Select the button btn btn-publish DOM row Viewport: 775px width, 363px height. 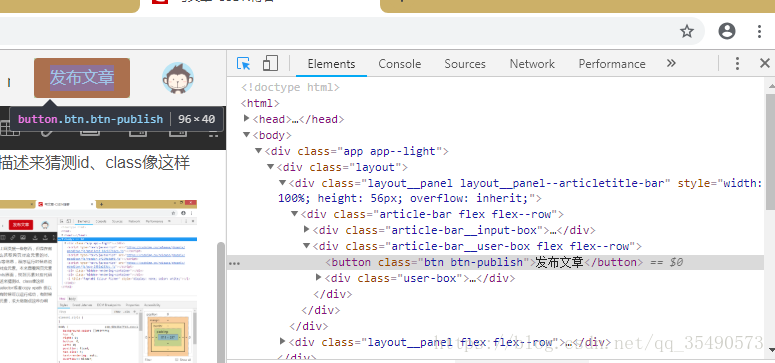[x=496, y=262]
